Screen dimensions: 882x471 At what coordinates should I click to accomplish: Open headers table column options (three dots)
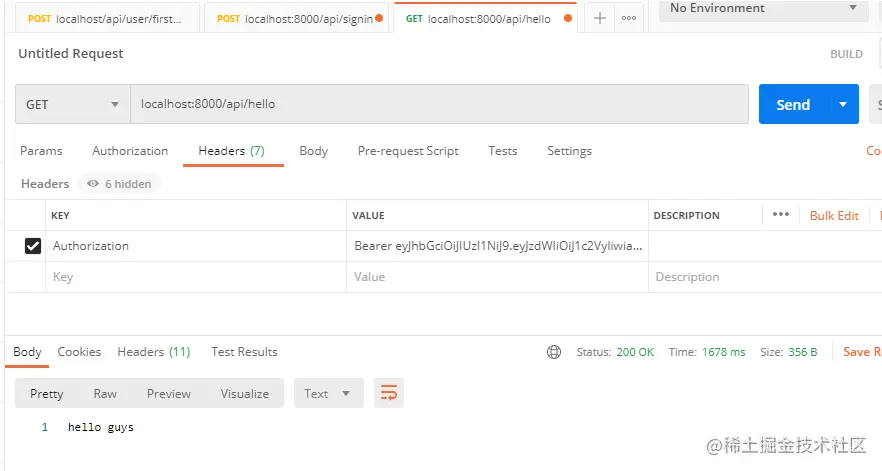click(x=781, y=214)
